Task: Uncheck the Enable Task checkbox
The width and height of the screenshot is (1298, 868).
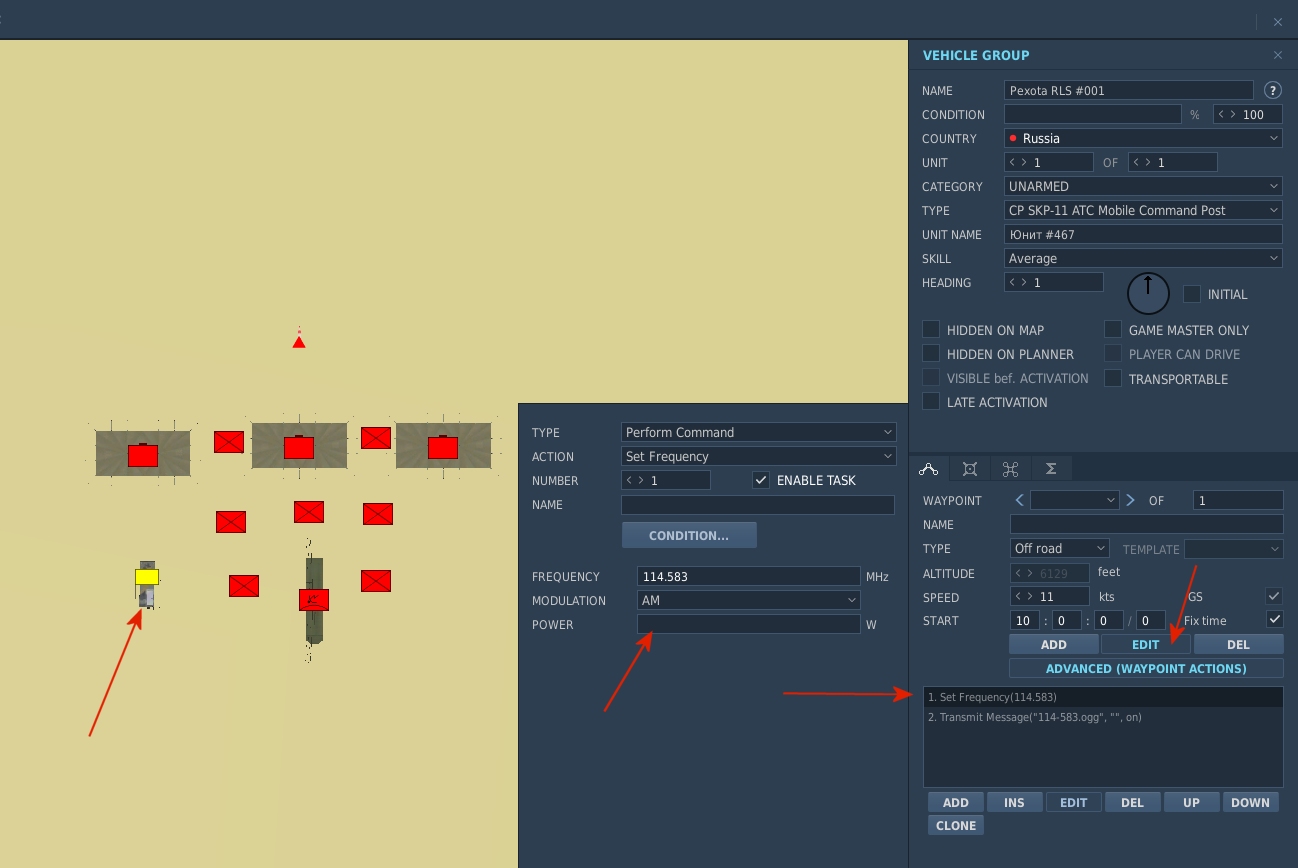Action: 761,480
